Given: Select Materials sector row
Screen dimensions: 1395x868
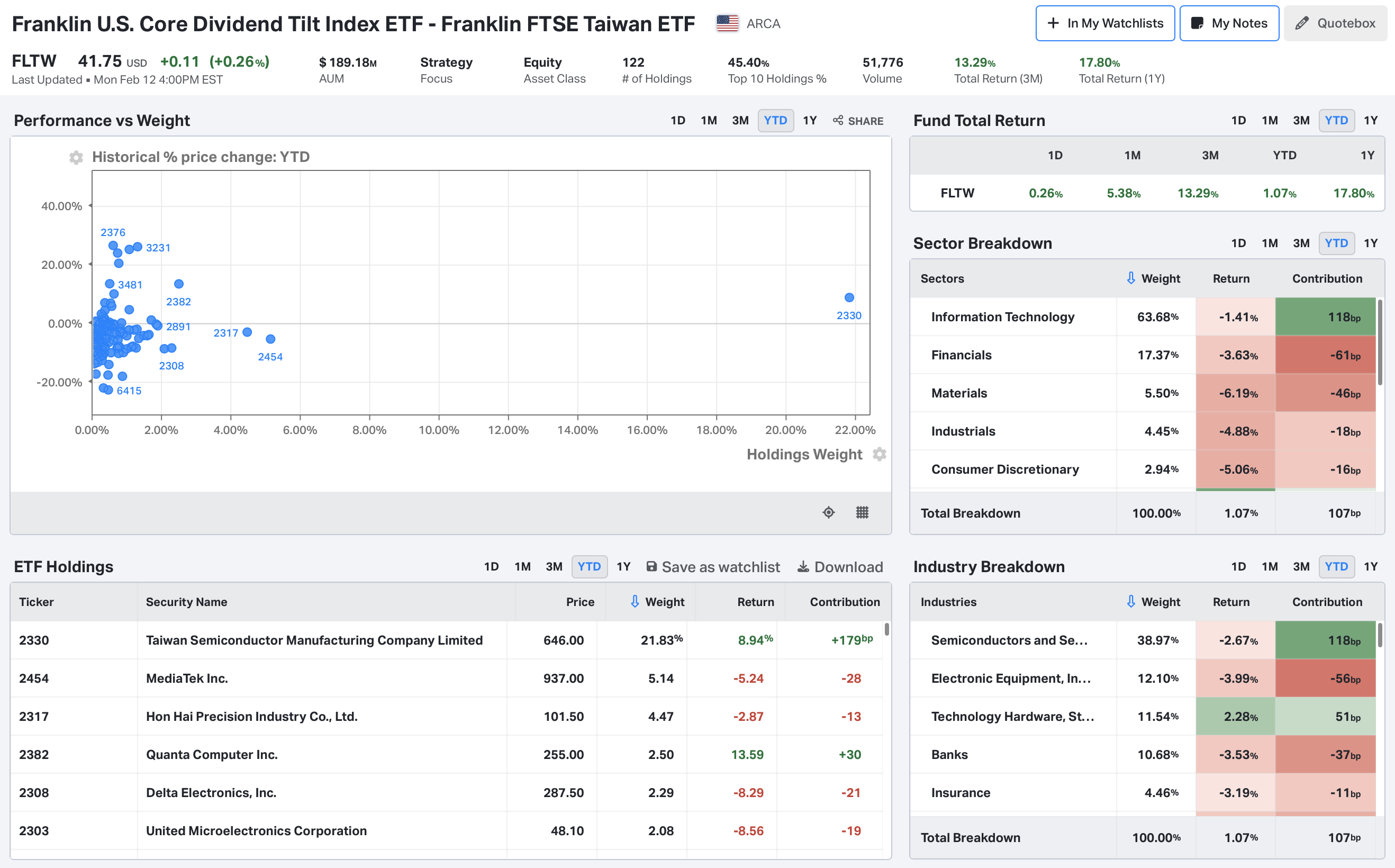Looking at the screenshot, I should pyautogui.click(x=1143, y=393).
